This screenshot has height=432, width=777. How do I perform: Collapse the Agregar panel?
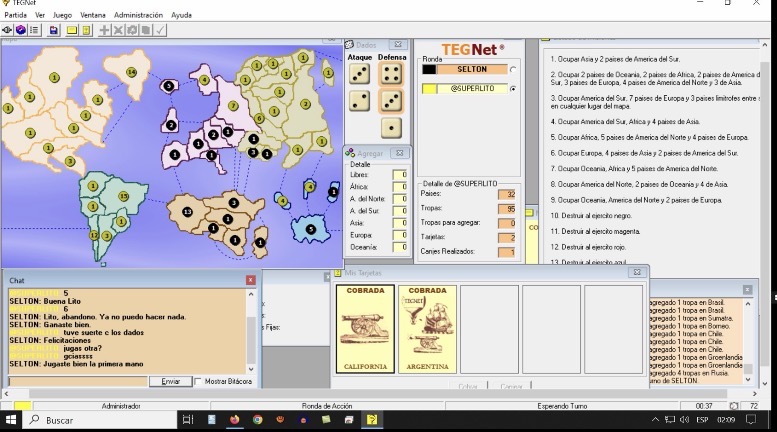(399, 153)
